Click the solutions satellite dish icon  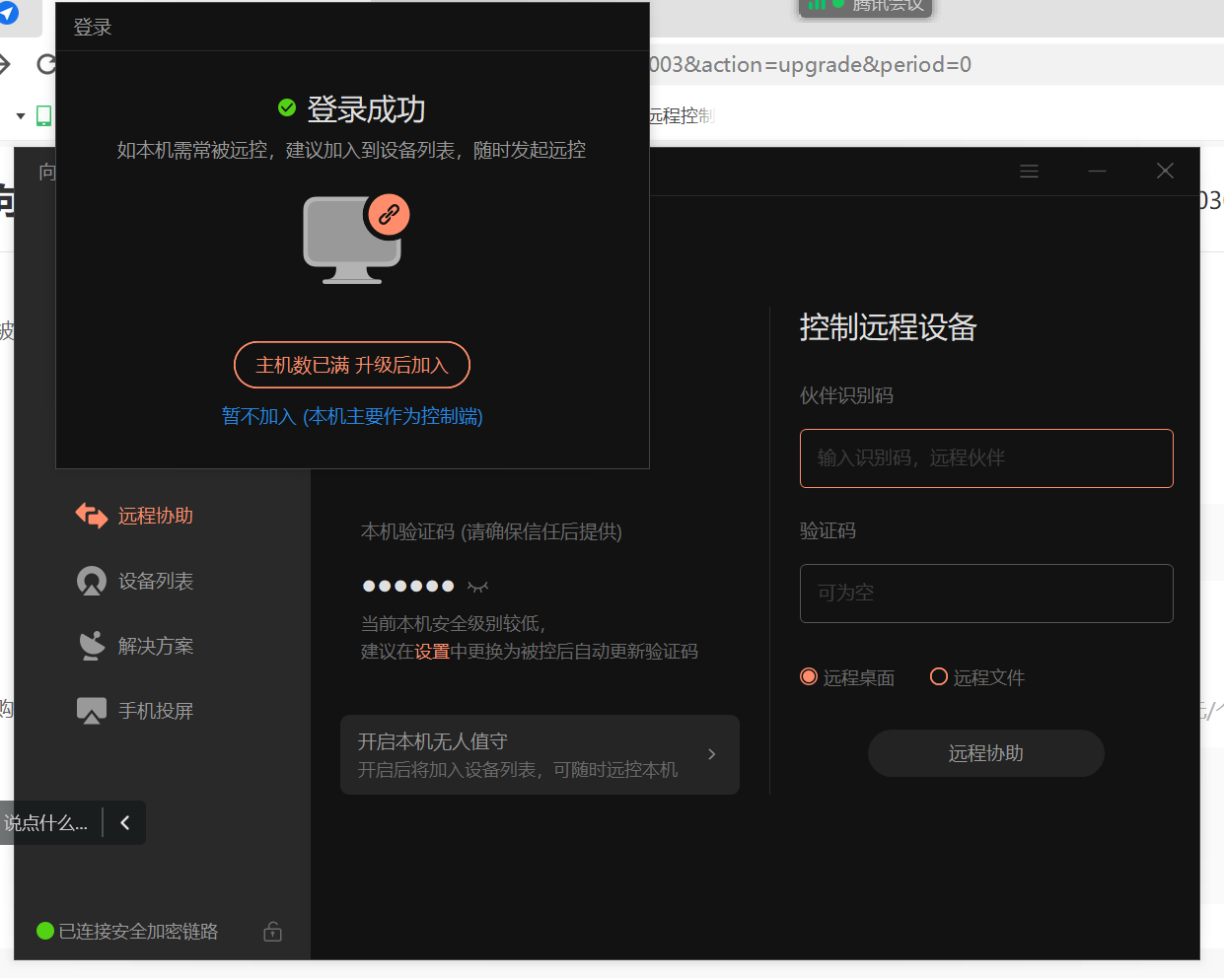coord(92,646)
